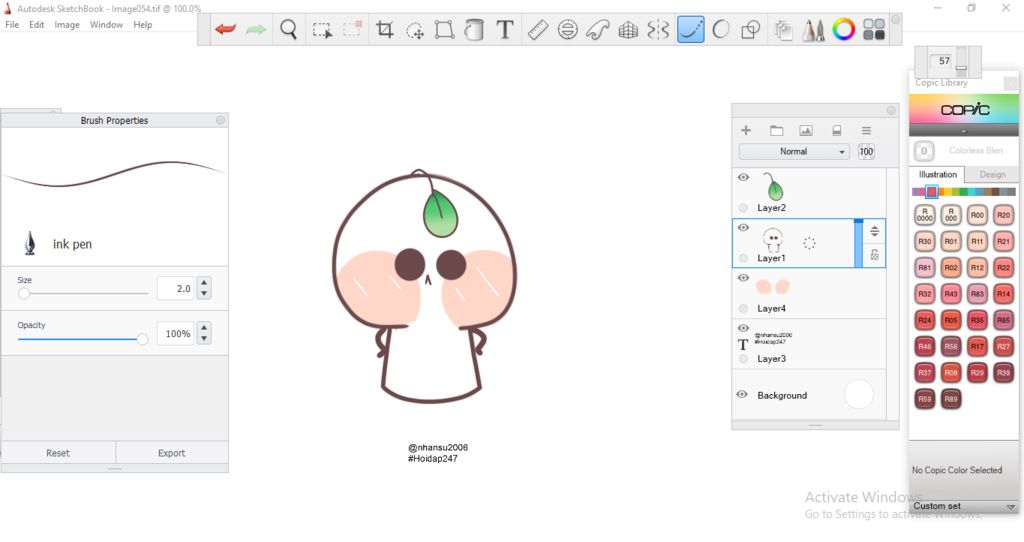Open the Ruler tool
The height and width of the screenshot is (542, 1024).
[538, 30]
